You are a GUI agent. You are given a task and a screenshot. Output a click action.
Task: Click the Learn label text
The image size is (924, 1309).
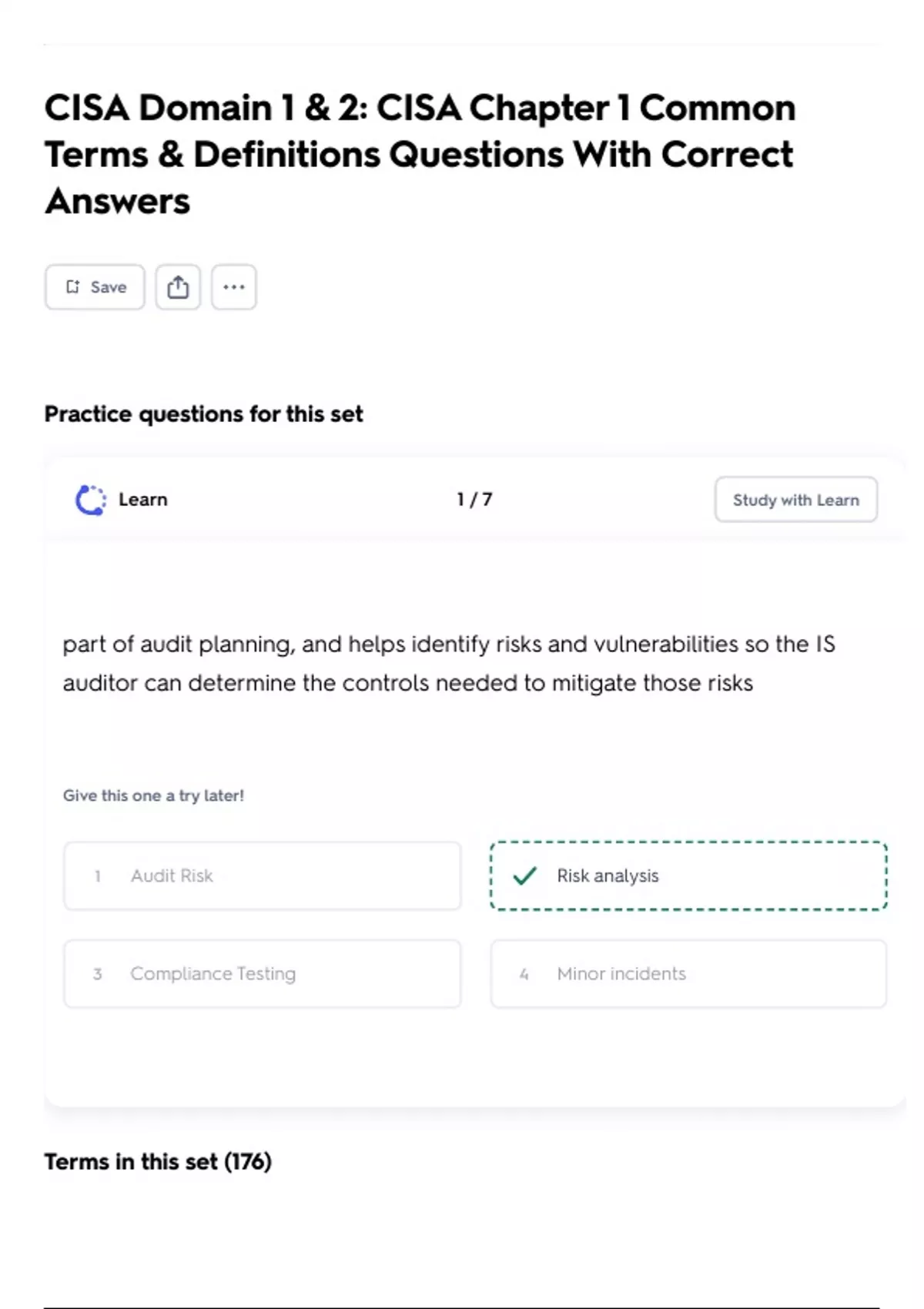(x=142, y=500)
